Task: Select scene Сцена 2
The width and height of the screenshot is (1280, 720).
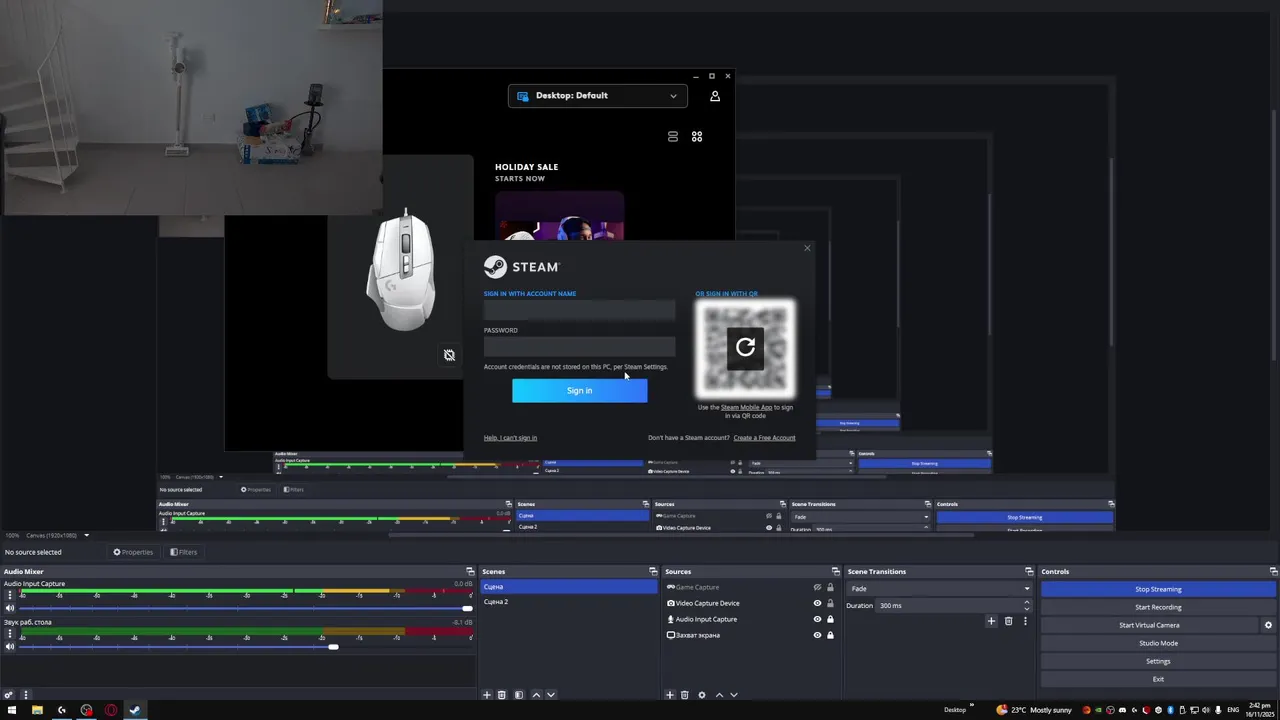Action: (x=568, y=602)
